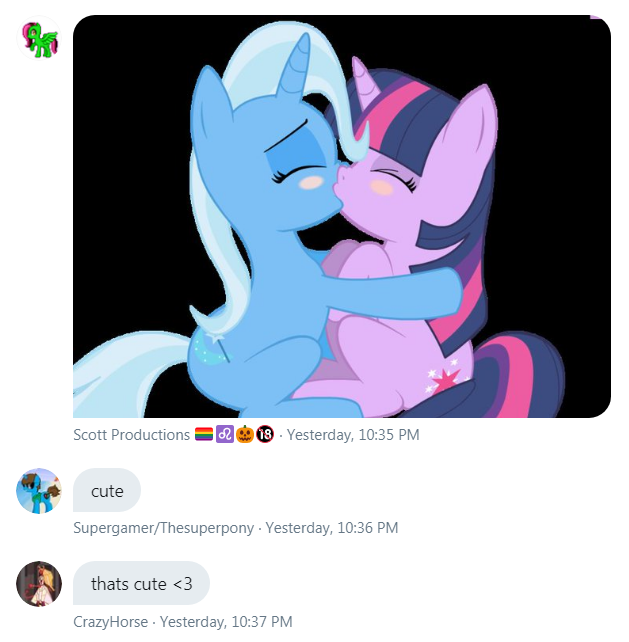Click the purple Leo zodiac emoji
Image resolution: width=629 pixels, height=642 pixels.
coord(224,434)
